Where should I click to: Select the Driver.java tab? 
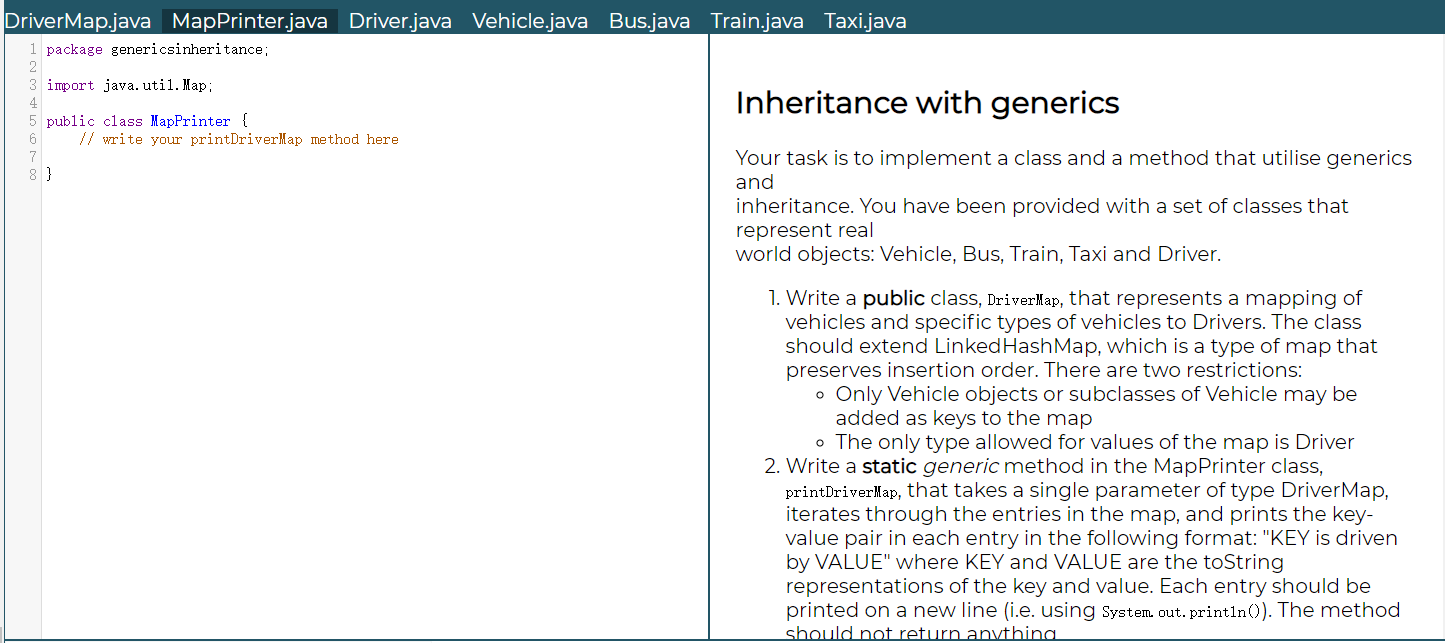tap(400, 20)
